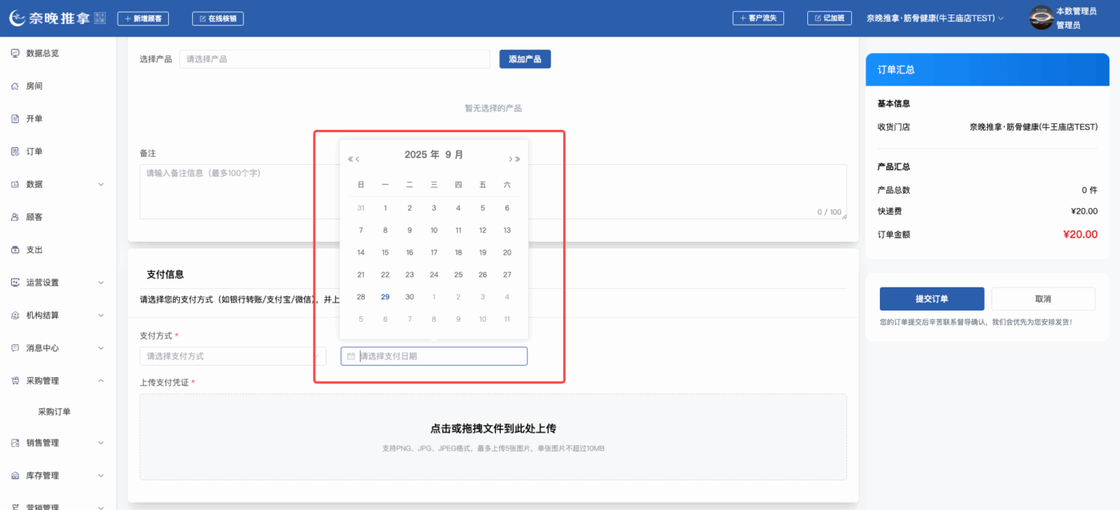Screen dimensions: 1120x510
Task: Click the 2025 年 year label in calendar
Action: tap(421, 154)
